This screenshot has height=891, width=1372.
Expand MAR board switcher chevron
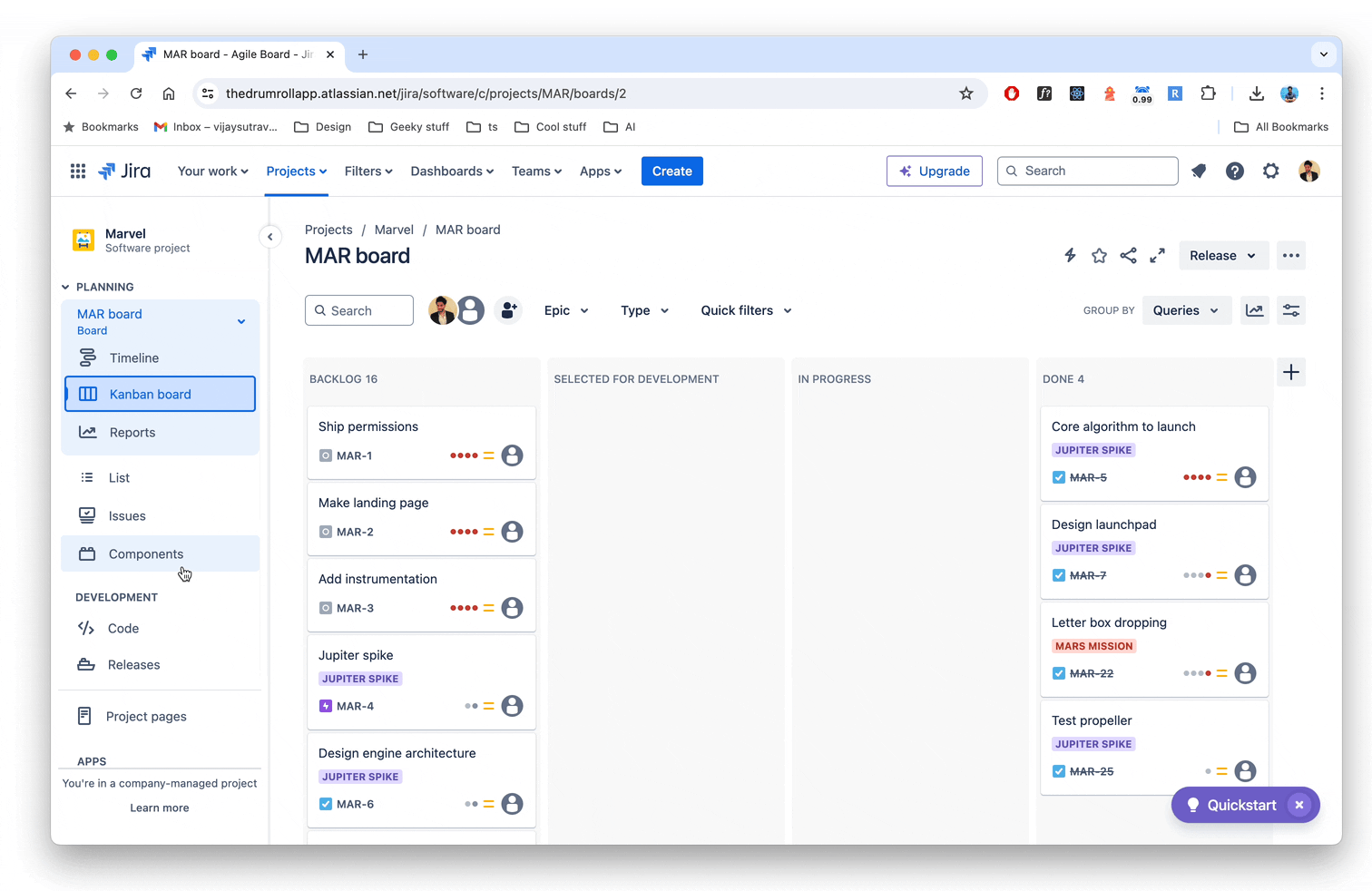click(241, 321)
